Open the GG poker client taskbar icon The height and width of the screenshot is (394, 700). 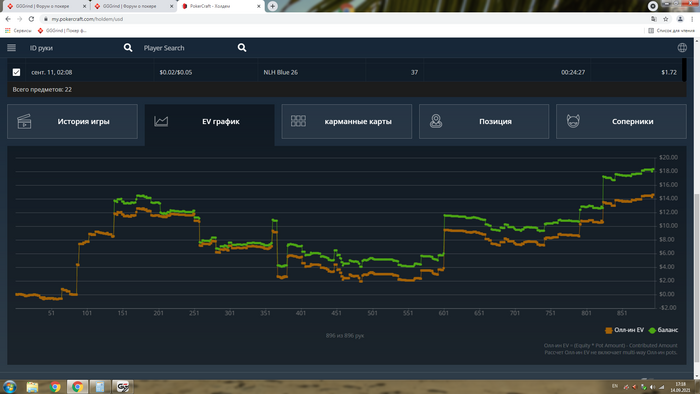122,387
